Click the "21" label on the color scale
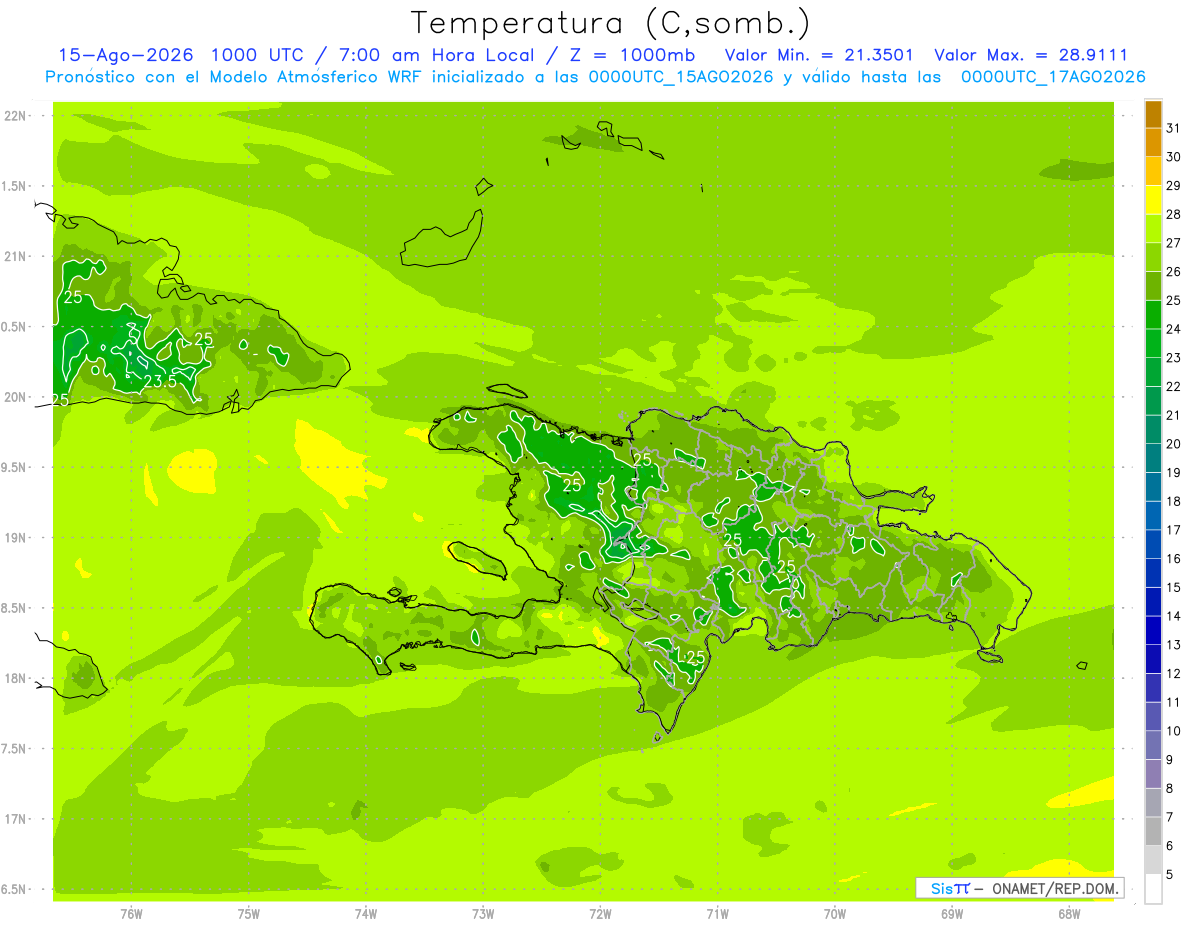This screenshot has height=927, width=1200. coord(1174,415)
